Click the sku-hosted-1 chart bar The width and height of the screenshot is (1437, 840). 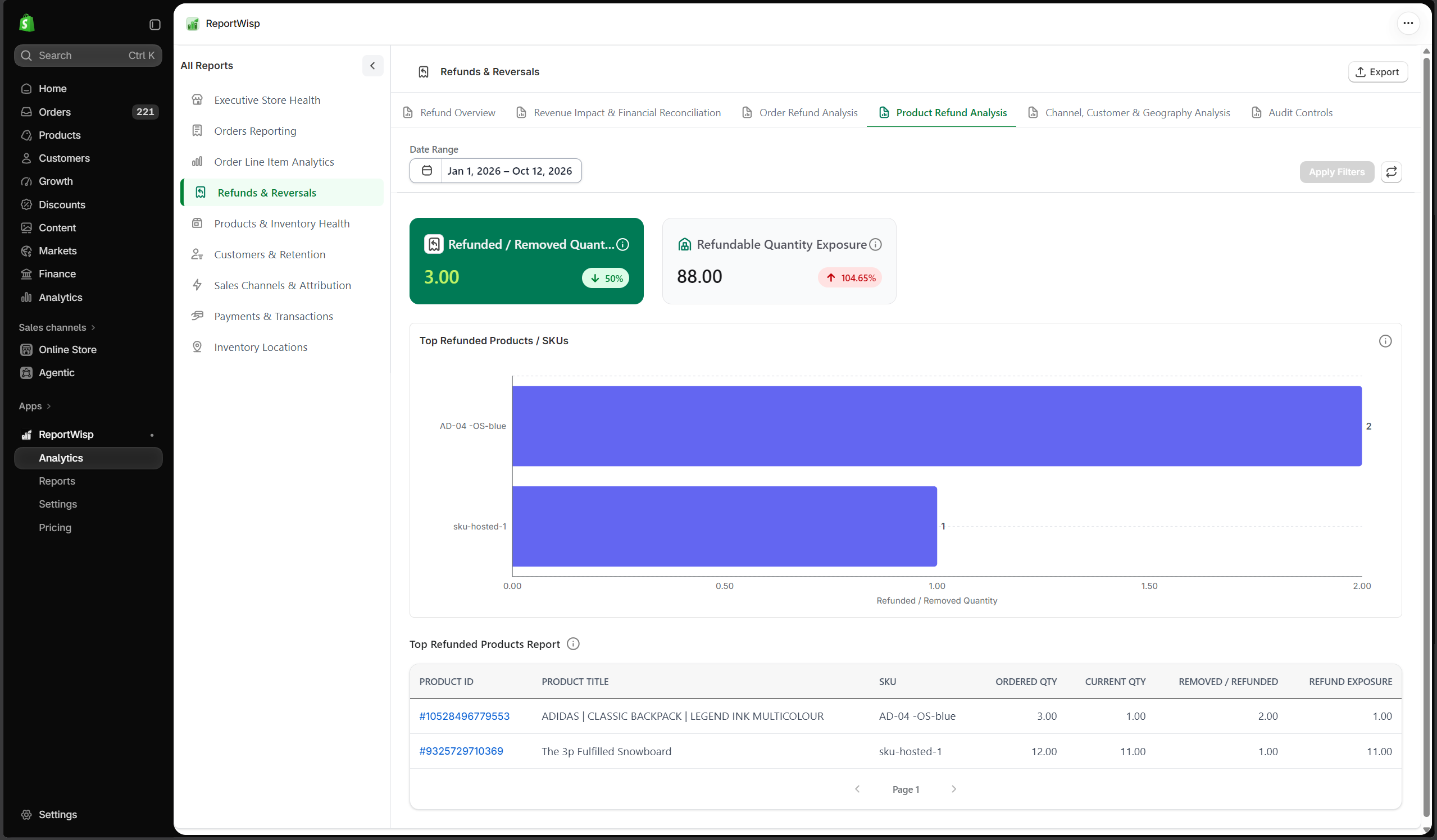point(724,526)
